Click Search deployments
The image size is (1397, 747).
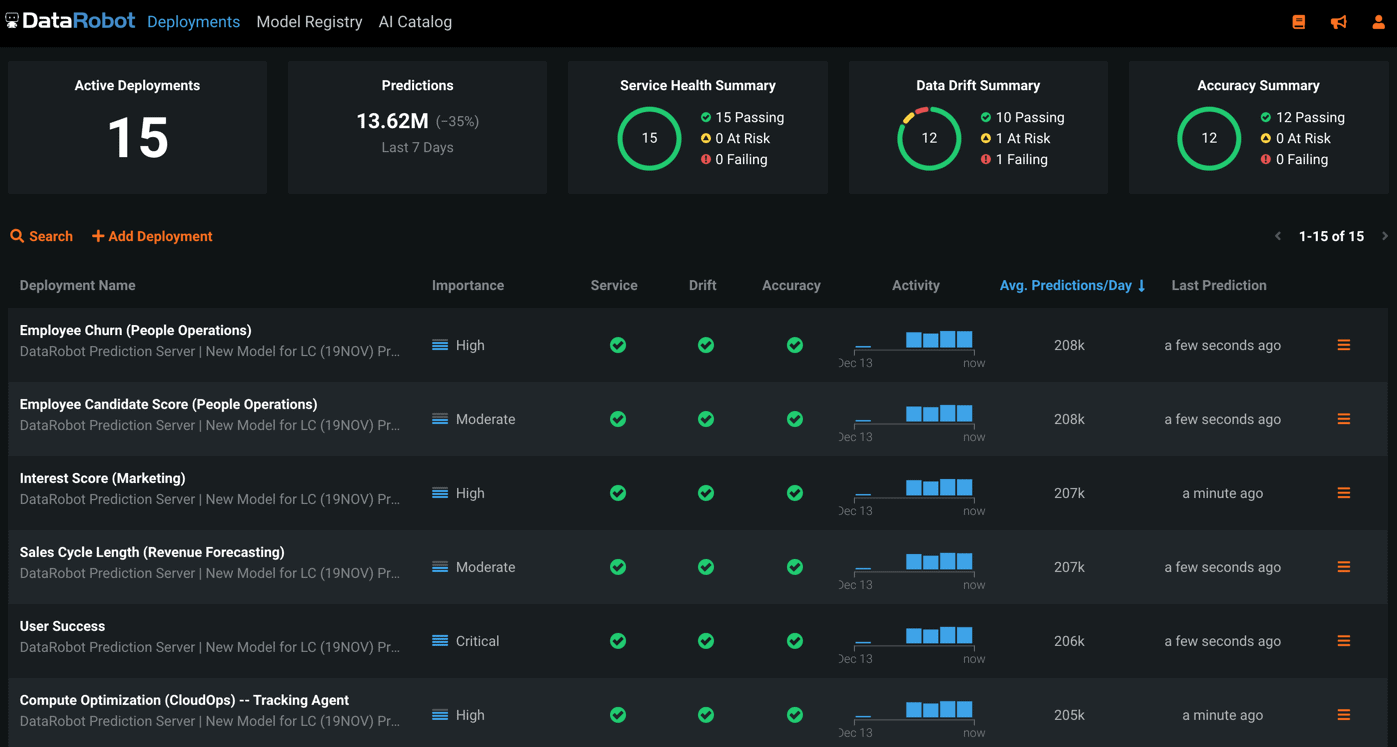[42, 236]
